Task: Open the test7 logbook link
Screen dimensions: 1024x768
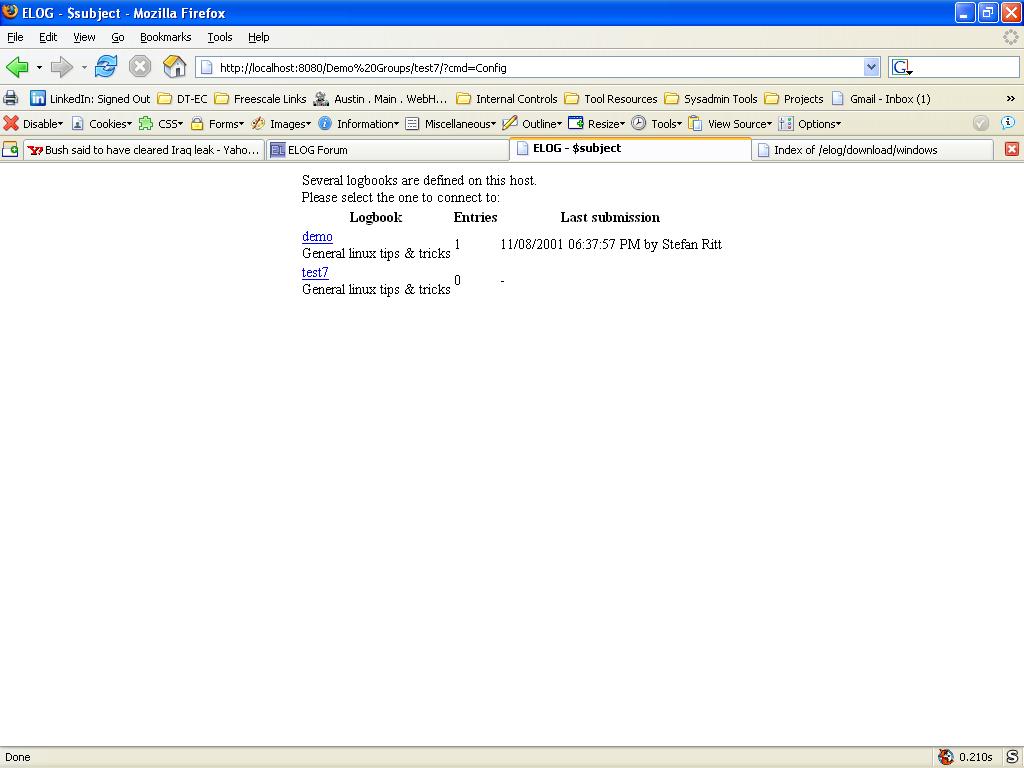Action: tap(315, 272)
